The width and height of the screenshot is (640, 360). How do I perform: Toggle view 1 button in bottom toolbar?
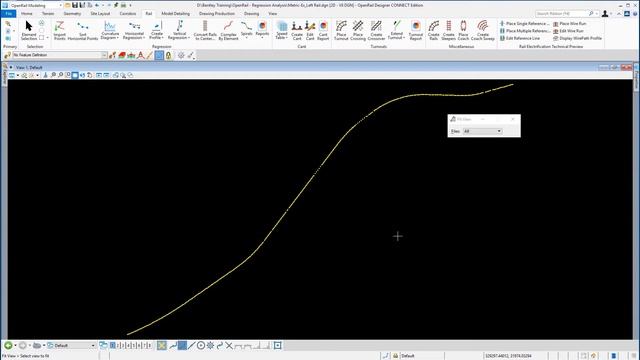click(113, 345)
